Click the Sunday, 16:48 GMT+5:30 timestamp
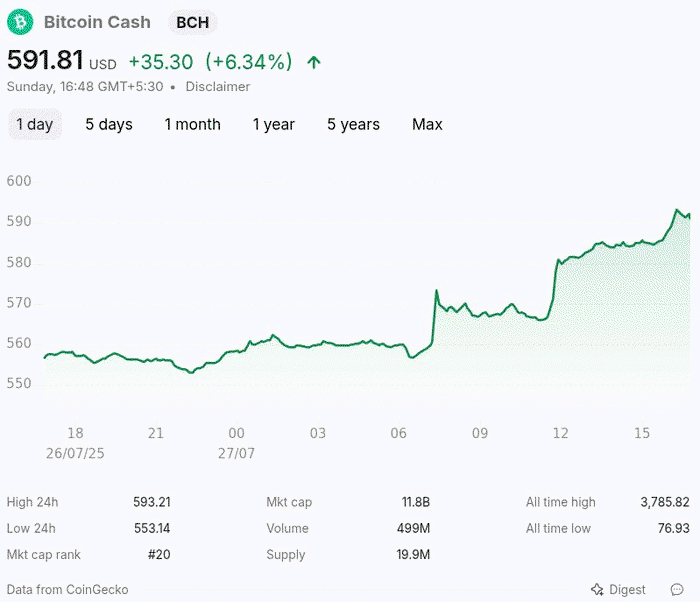Screen dimensions: 700x602 pyautogui.click(x=85, y=87)
